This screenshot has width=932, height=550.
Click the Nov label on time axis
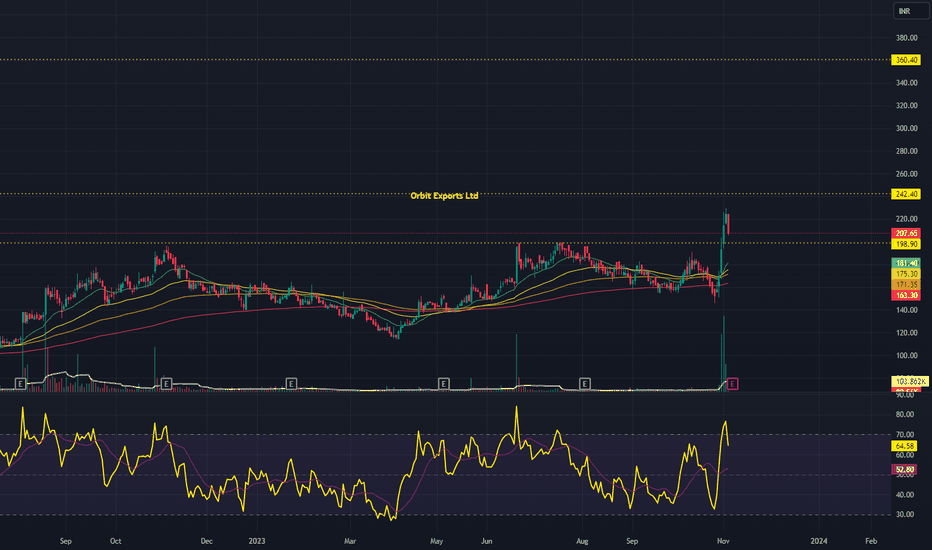point(723,541)
